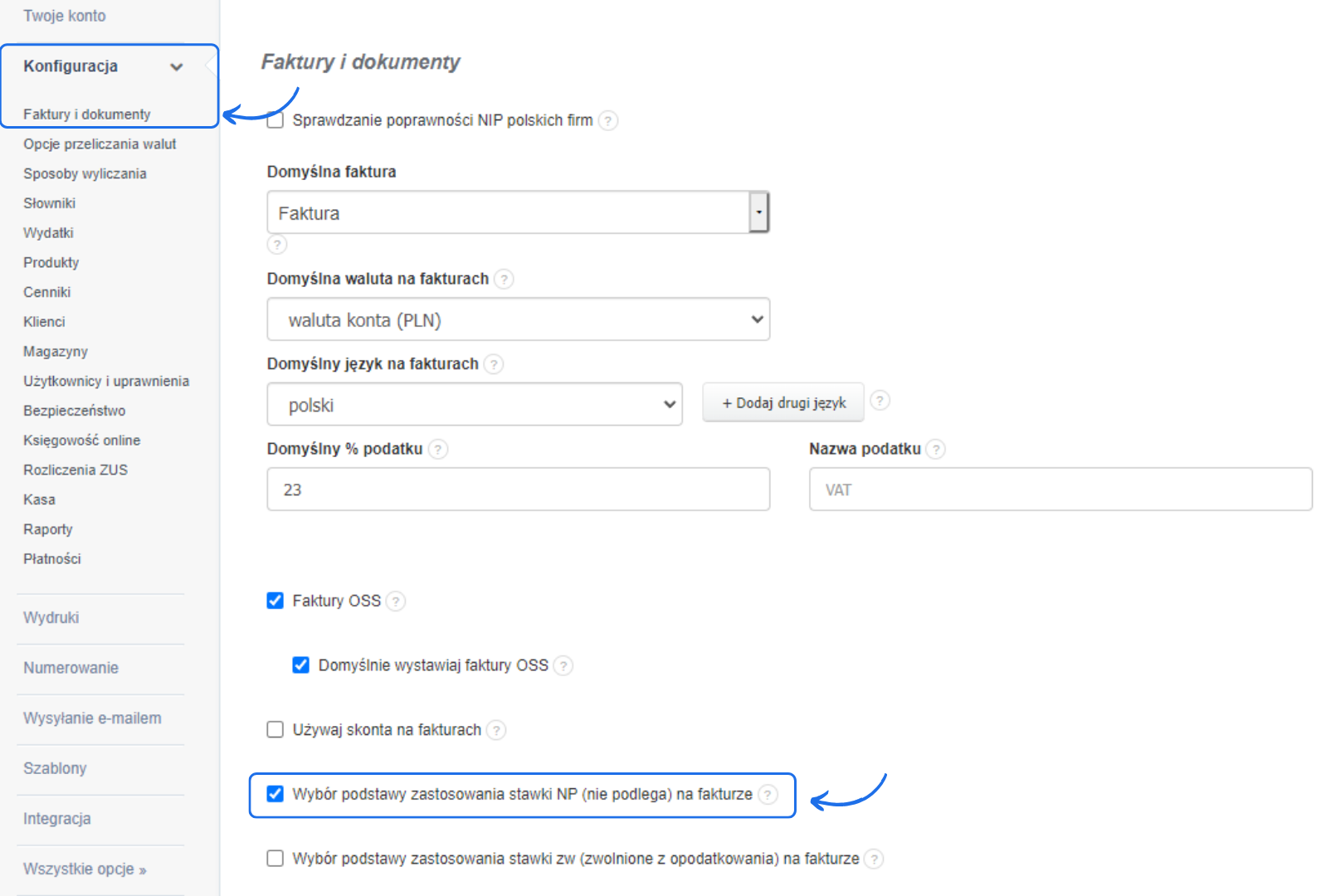Open help tooltip for Domyślna waluta na fakturach
1331x896 pixels.
click(x=504, y=280)
